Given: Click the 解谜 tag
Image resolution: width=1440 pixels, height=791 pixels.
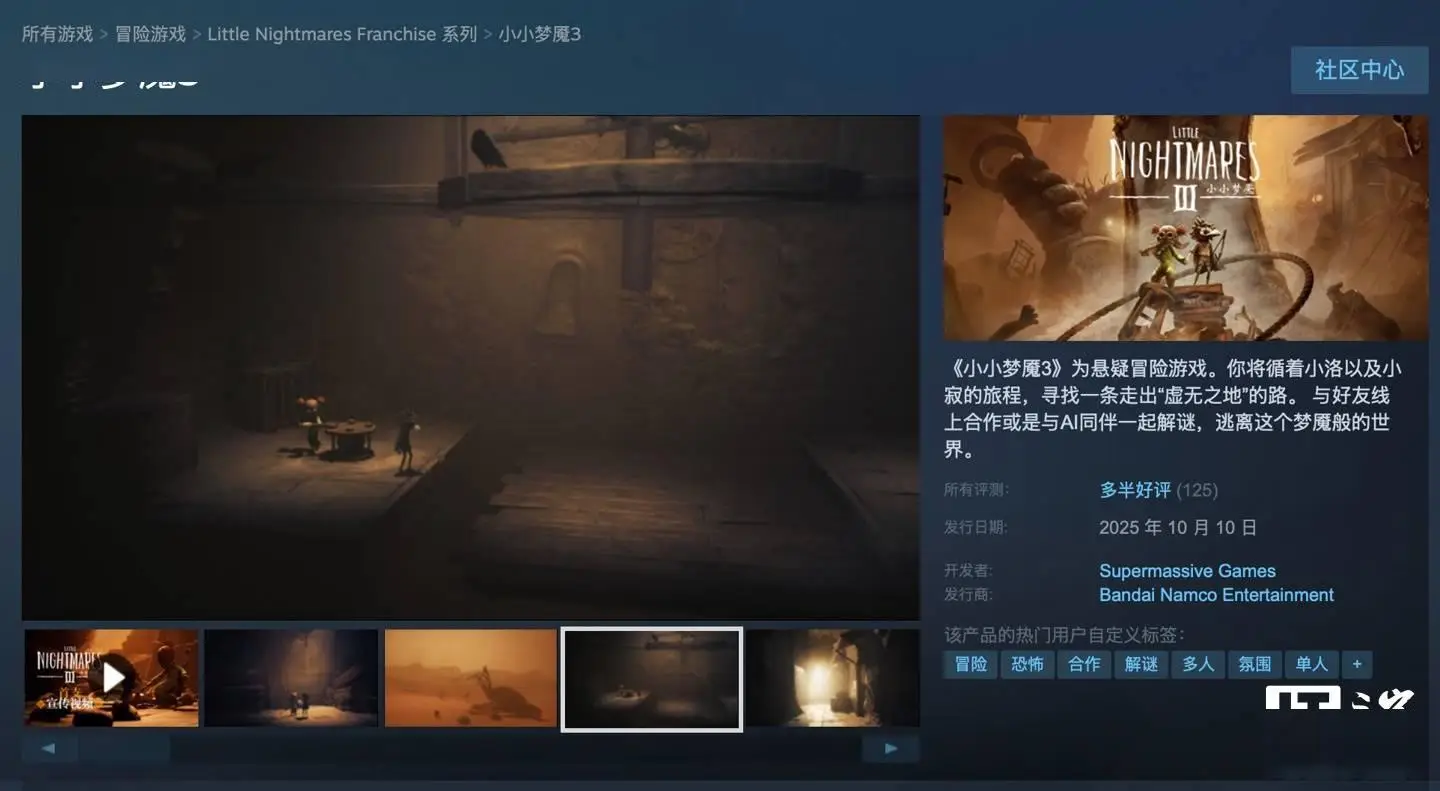Looking at the screenshot, I should tap(1141, 664).
